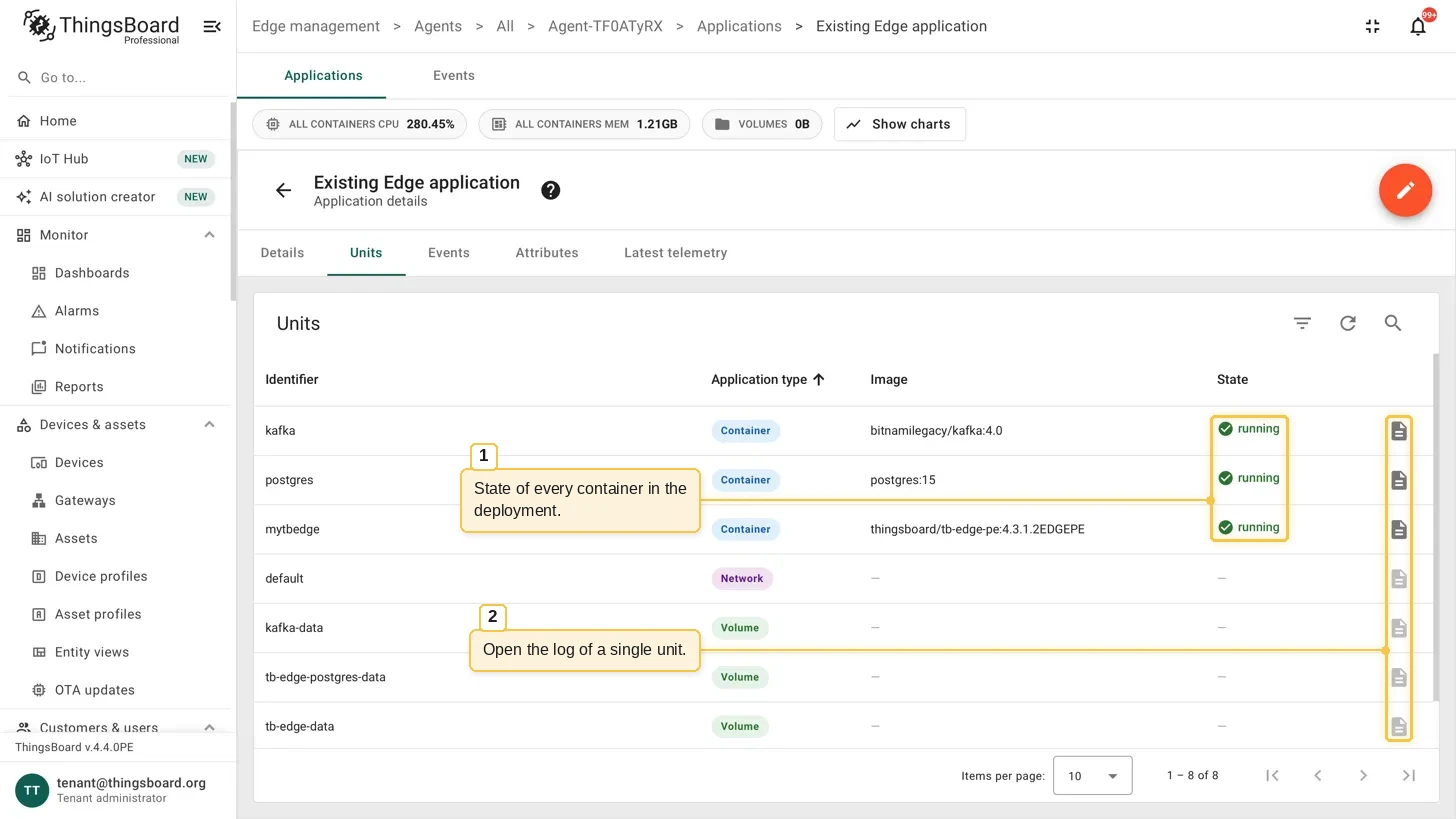Open the postgres unit log icon
The height and width of the screenshot is (819, 1456).
(1399, 480)
